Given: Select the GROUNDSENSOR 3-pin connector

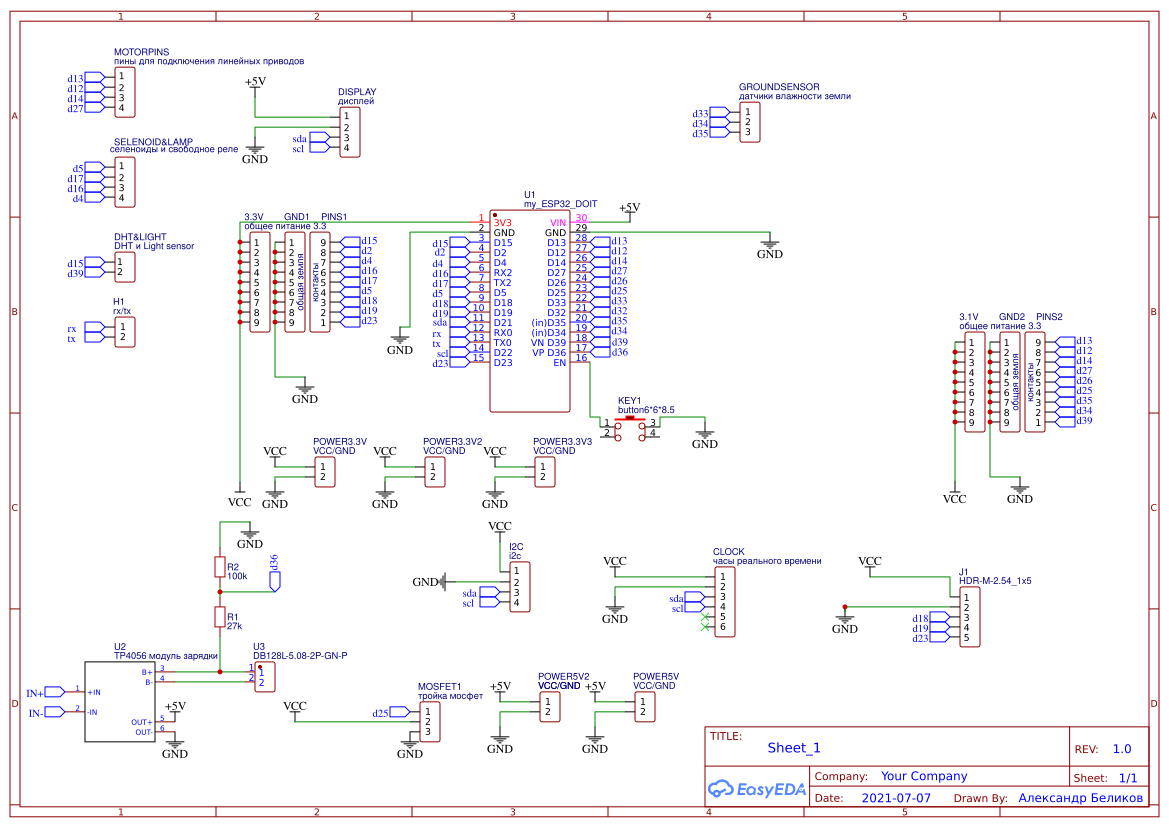Looking at the screenshot, I should click(750, 122).
